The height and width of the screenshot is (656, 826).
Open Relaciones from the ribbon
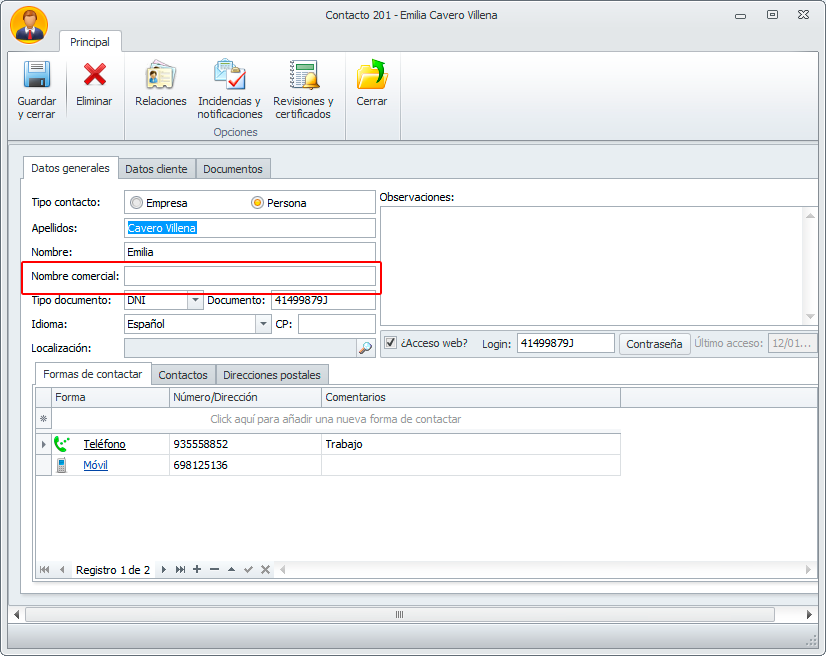(x=160, y=76)
